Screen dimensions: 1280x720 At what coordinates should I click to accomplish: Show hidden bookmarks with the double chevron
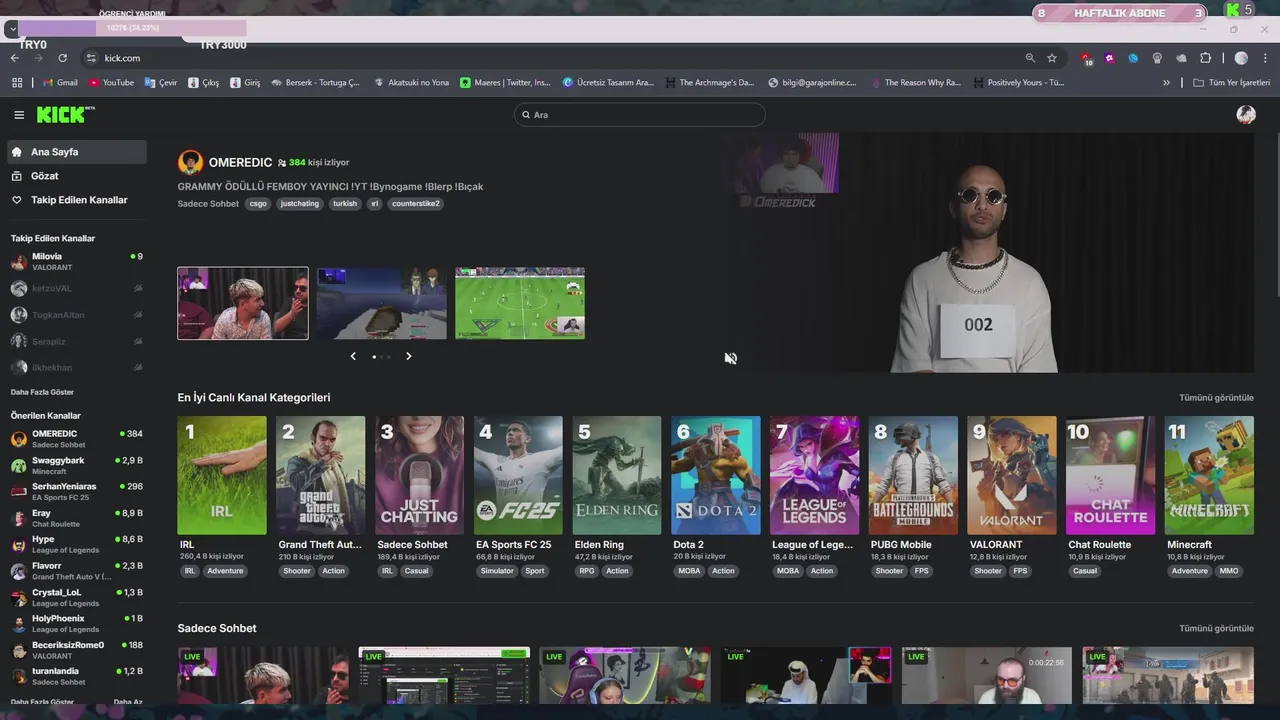(x=1166, y=83)
